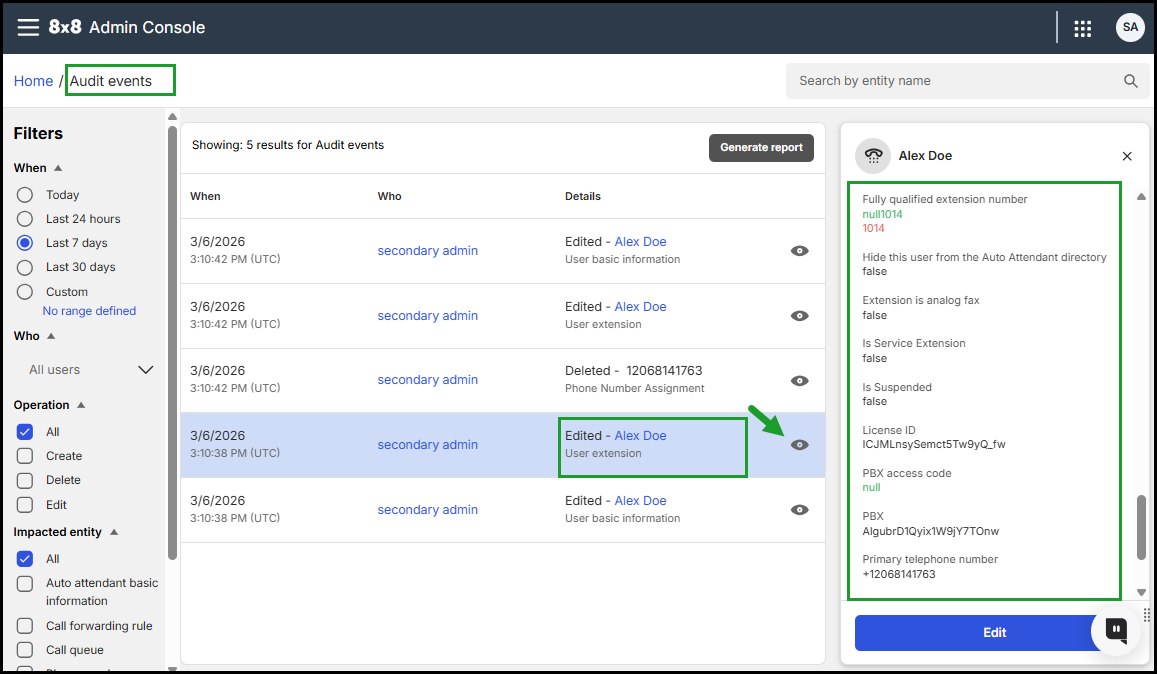Click the search magnifier icon

pos(1130,81)
